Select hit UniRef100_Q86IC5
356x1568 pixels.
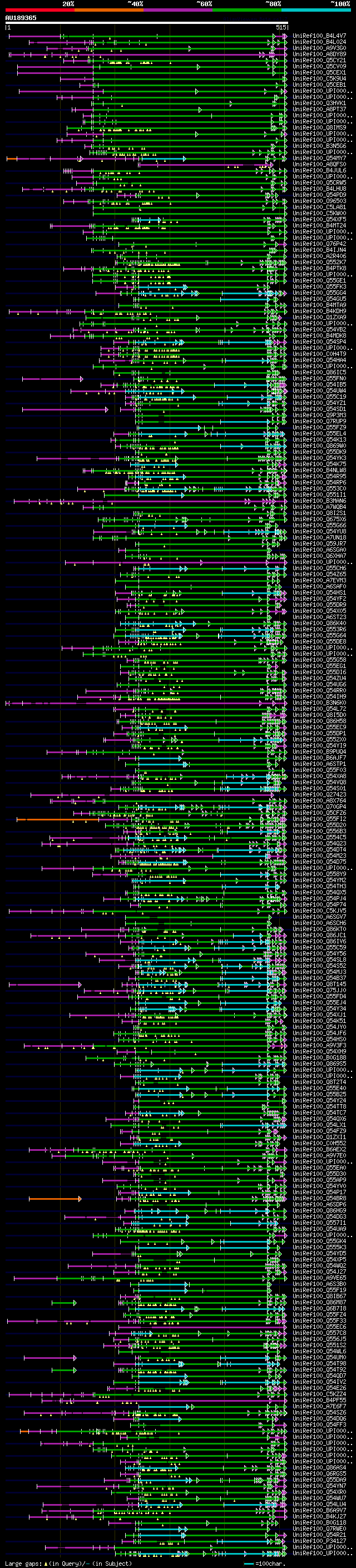tap(319, 372)
